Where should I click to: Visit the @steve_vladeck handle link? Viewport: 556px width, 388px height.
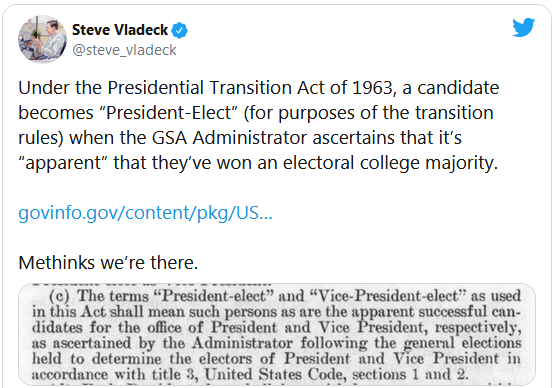click(124, 50)
